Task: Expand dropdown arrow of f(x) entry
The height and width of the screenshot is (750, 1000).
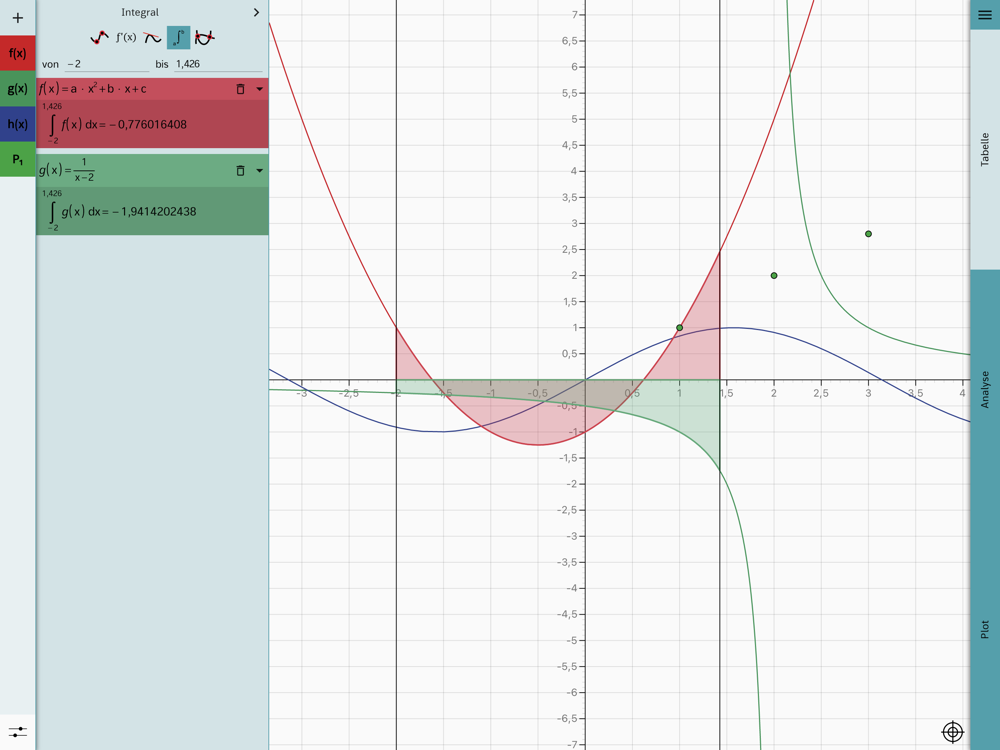Action: [x=260, y=89]
